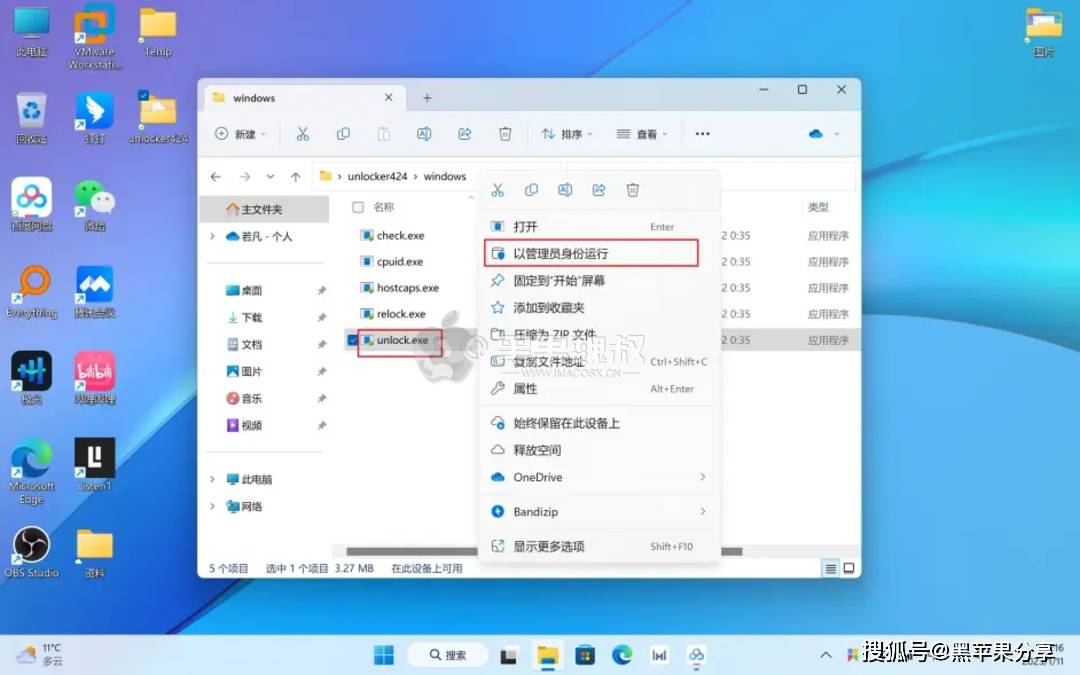
Task: Open 主文件夹 in the sidebar
Action: [x=264, y=209]
